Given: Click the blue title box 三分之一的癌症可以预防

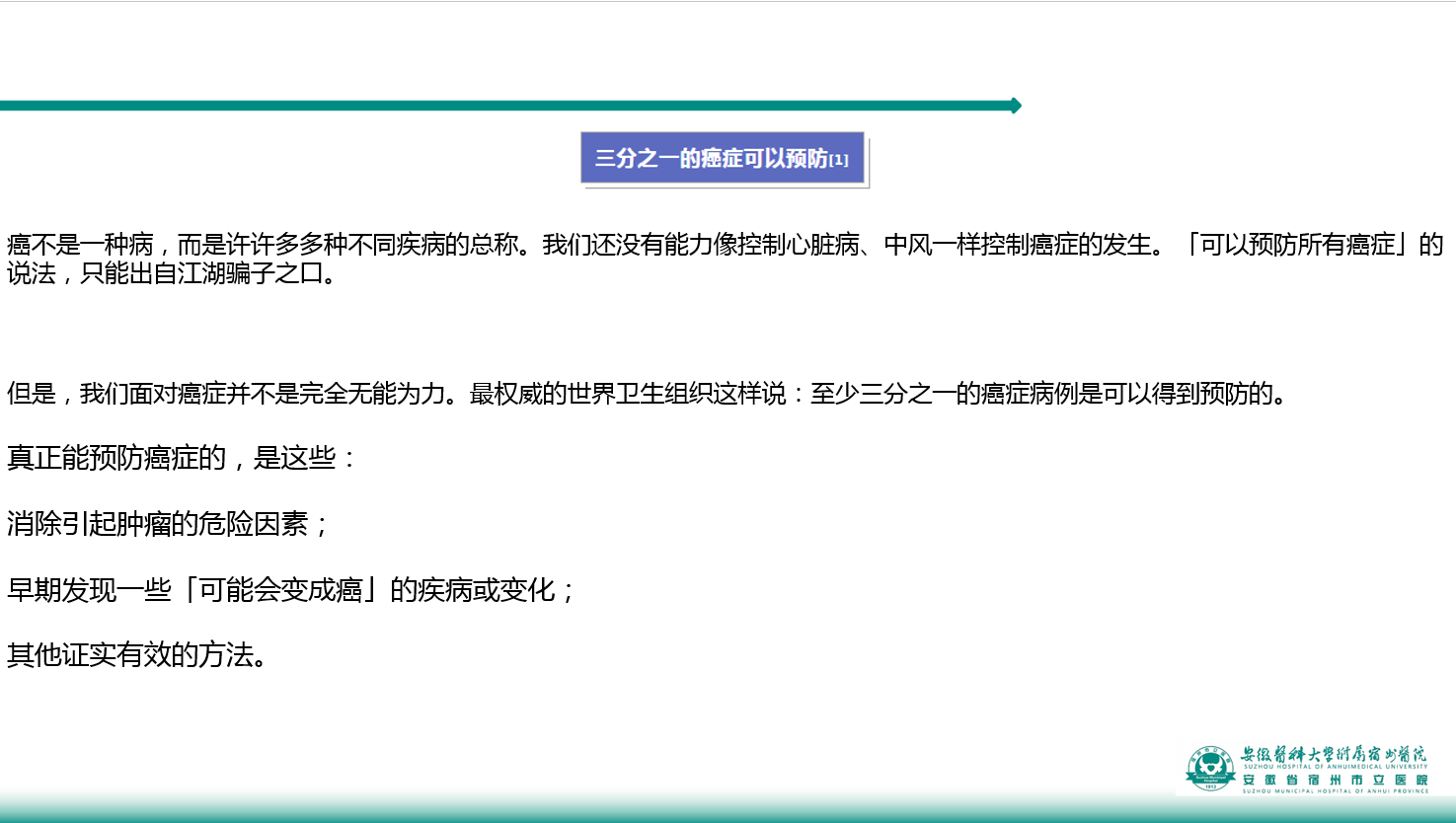Looking at the screenshot, I should point(722,159).
